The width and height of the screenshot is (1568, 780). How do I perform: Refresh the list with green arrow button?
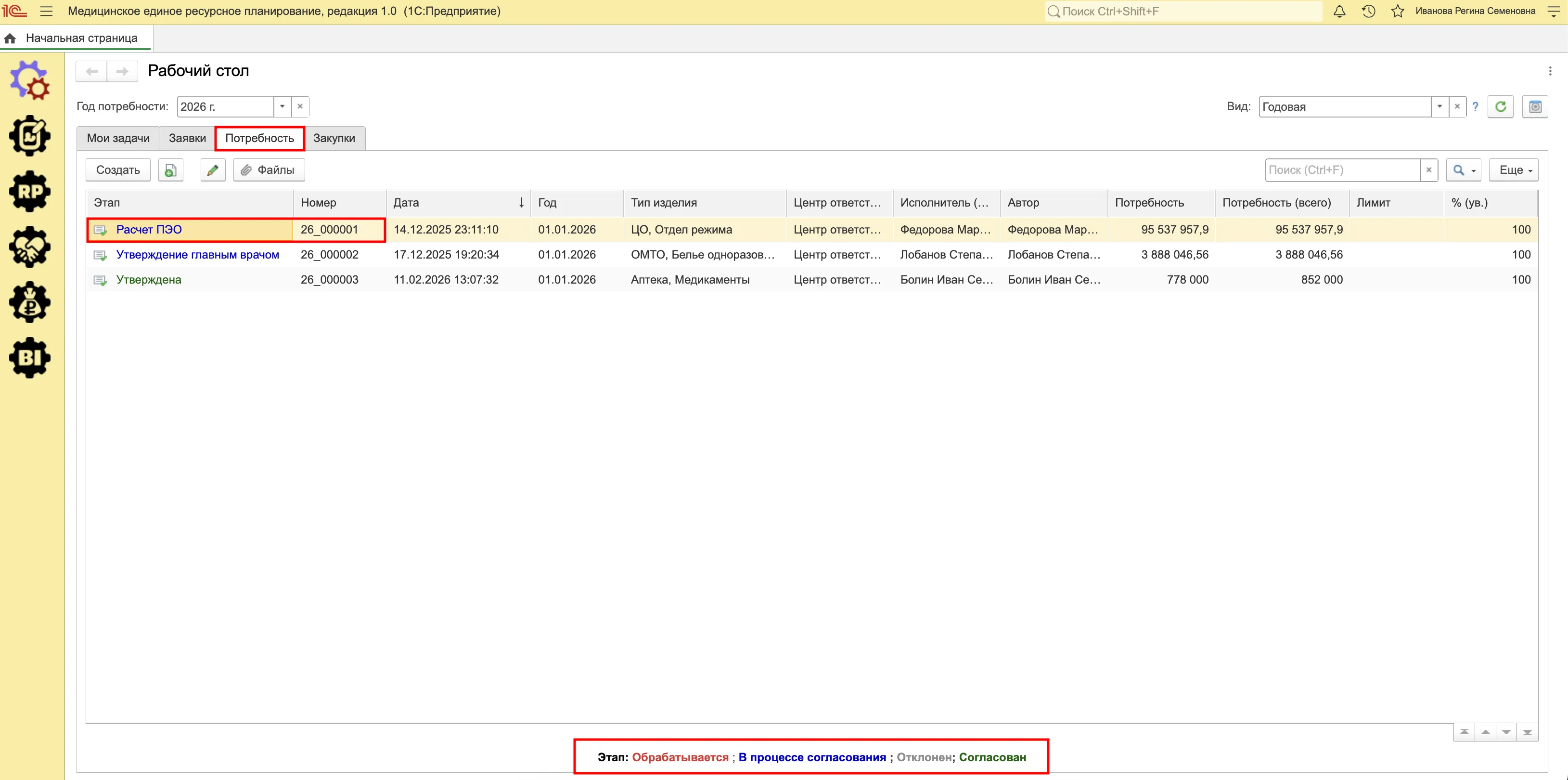tap(1501, 106)
